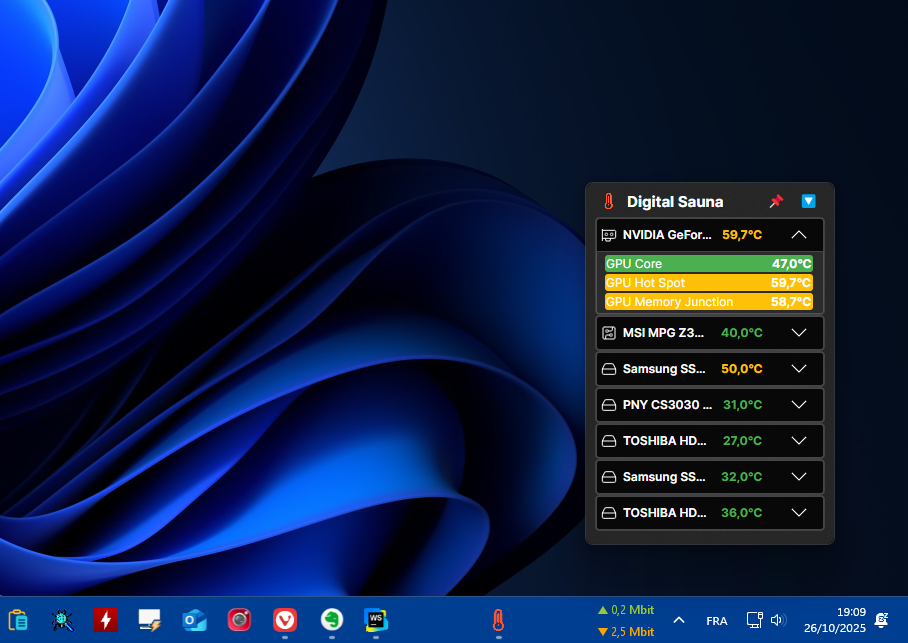The width and height of the screenshot is (908, 643).
Task: Click the FRA language indicator
Action: pos(716,621)
